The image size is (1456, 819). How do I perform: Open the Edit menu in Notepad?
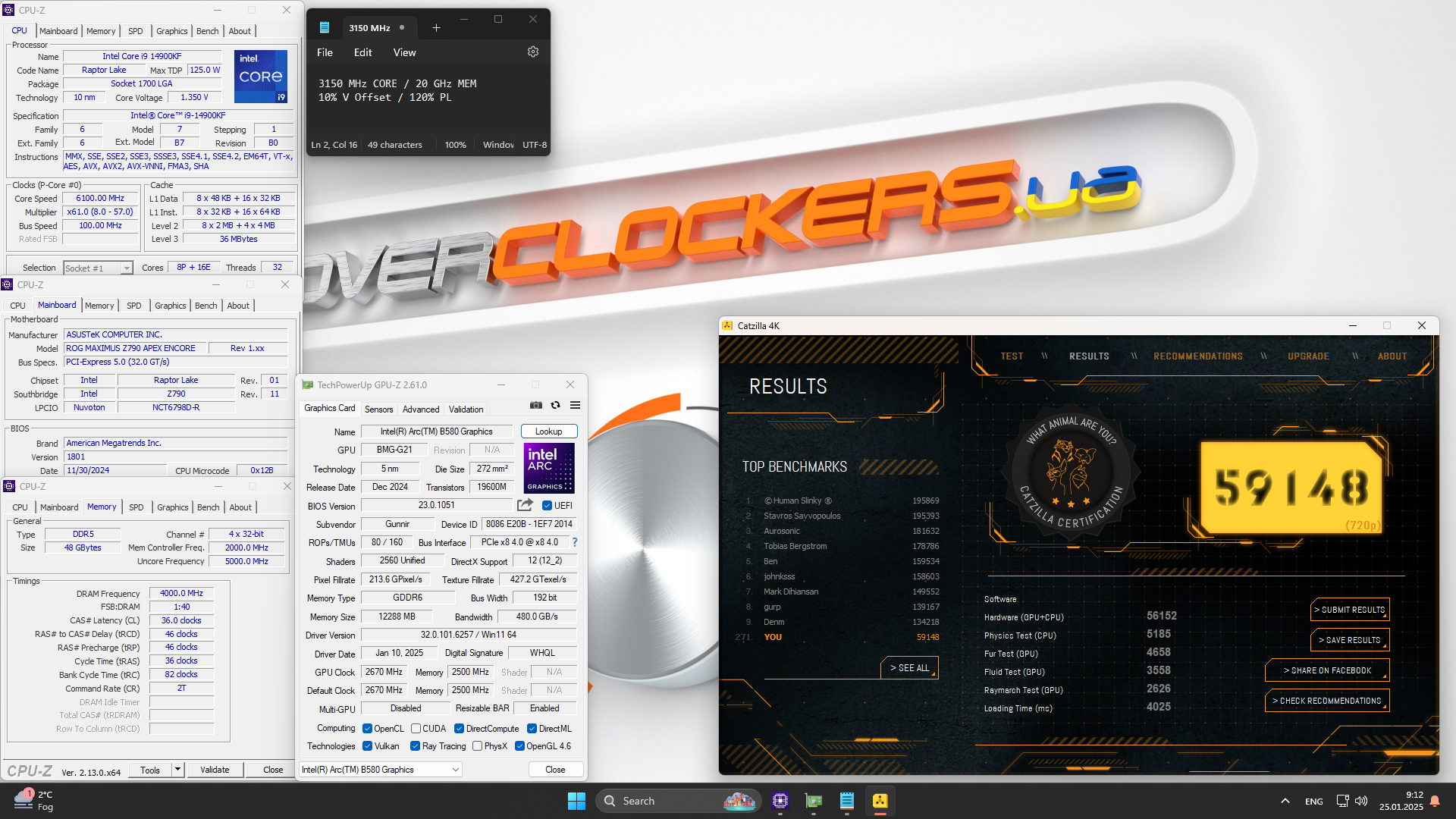pyautogui.click(x=362, y=52)
